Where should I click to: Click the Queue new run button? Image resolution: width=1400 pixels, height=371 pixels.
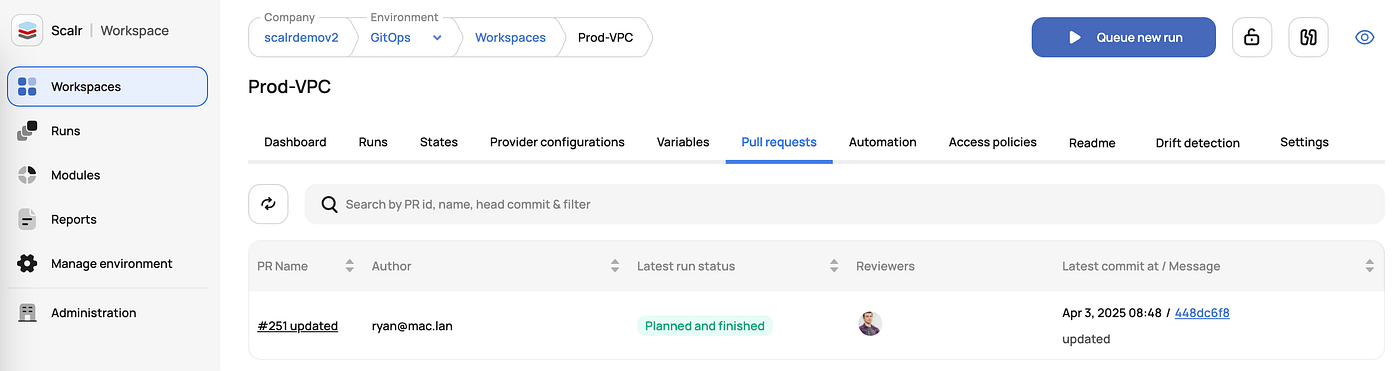[1124, 37]
